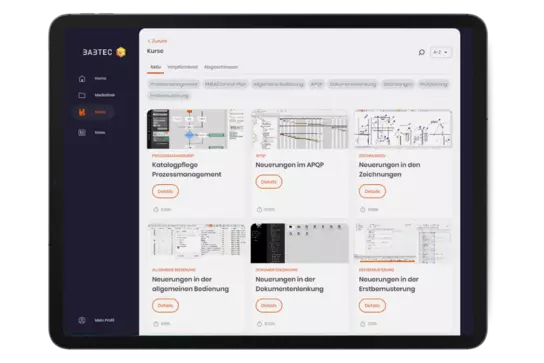
Task: Click the Babtec hexagon logo
Action: pos(121,52)
